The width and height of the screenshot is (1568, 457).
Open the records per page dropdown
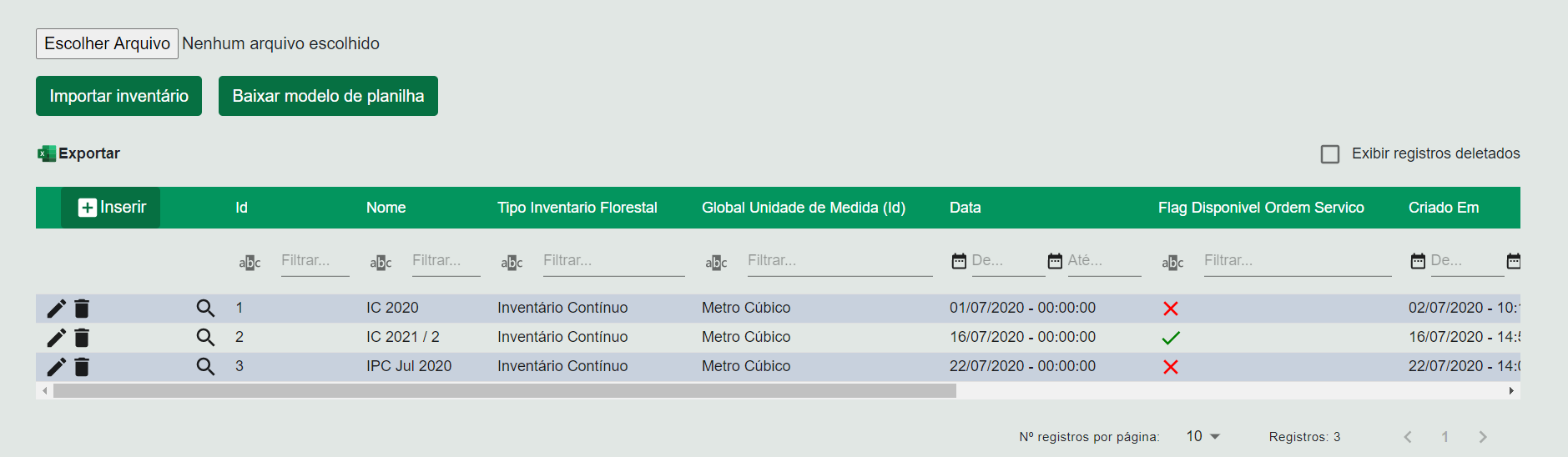pos(1203,436)
